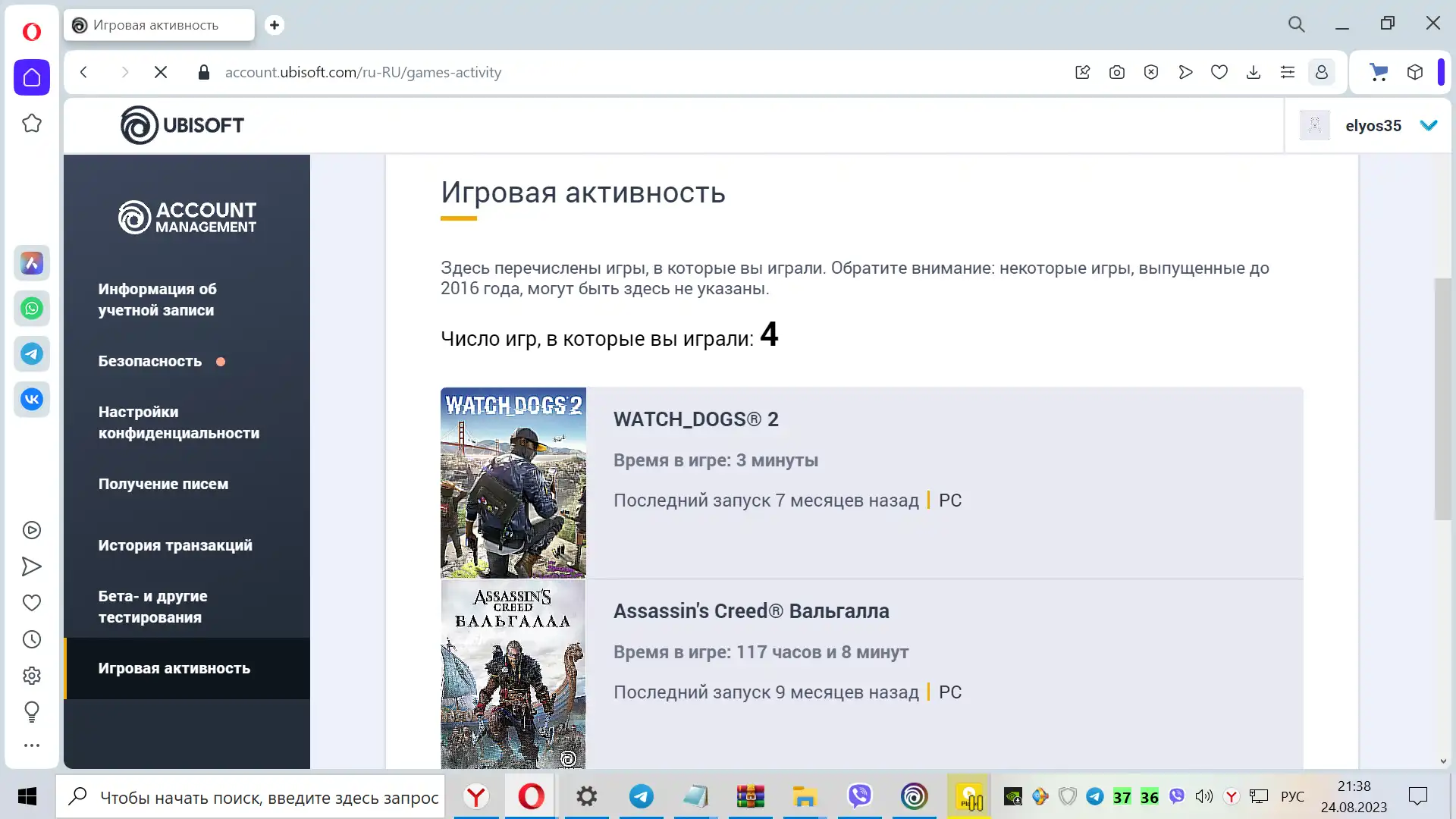Viewport: 1456px width, 819px height.
Task: Click the padlock site info icon
Action: coord(203,72)
